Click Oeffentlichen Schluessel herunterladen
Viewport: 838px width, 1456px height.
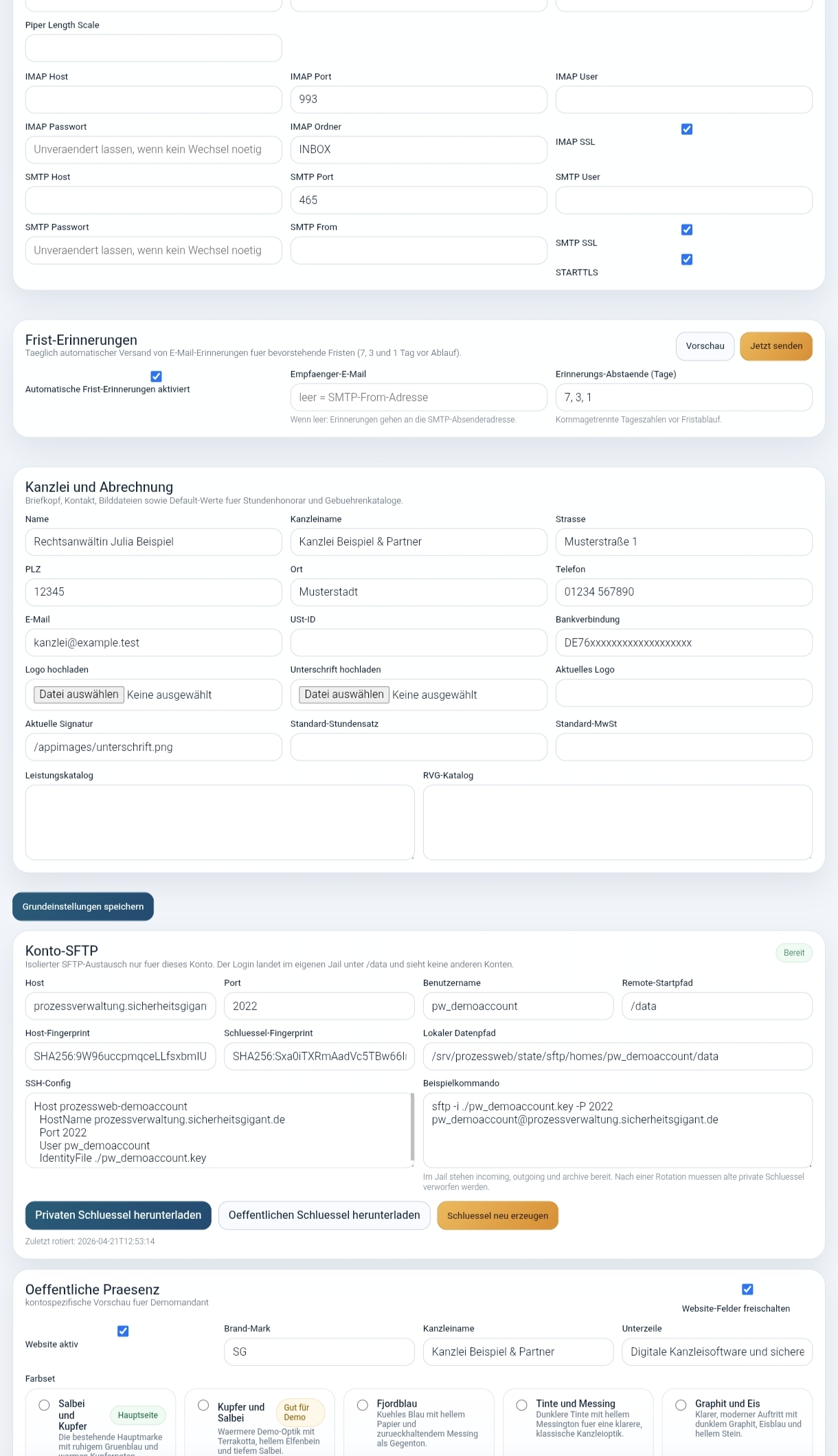tap(324, 1216)
